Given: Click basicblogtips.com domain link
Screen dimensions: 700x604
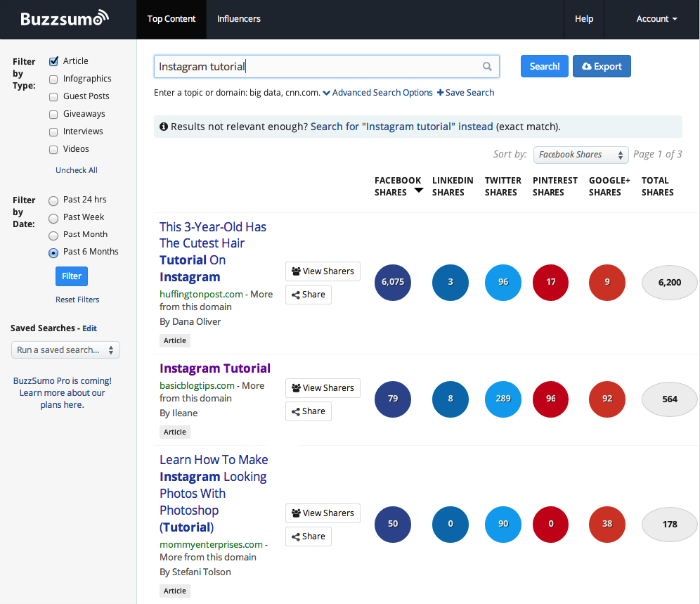Looking at the screenshot, I should pyautogui.click(x=196, y=386).
